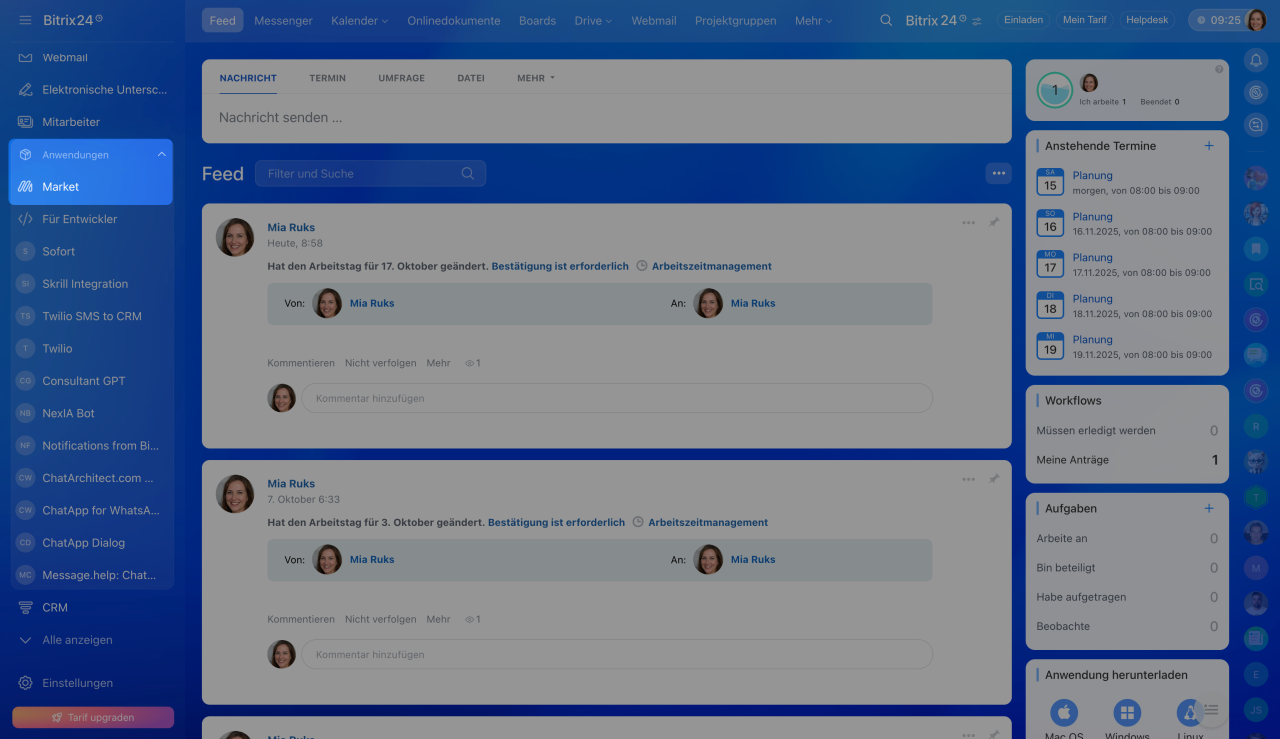Viewport: 1280px width, 739px height.
Task: Open Twilio SMS to CRM in the sidebar
Action: pos(92,316)
